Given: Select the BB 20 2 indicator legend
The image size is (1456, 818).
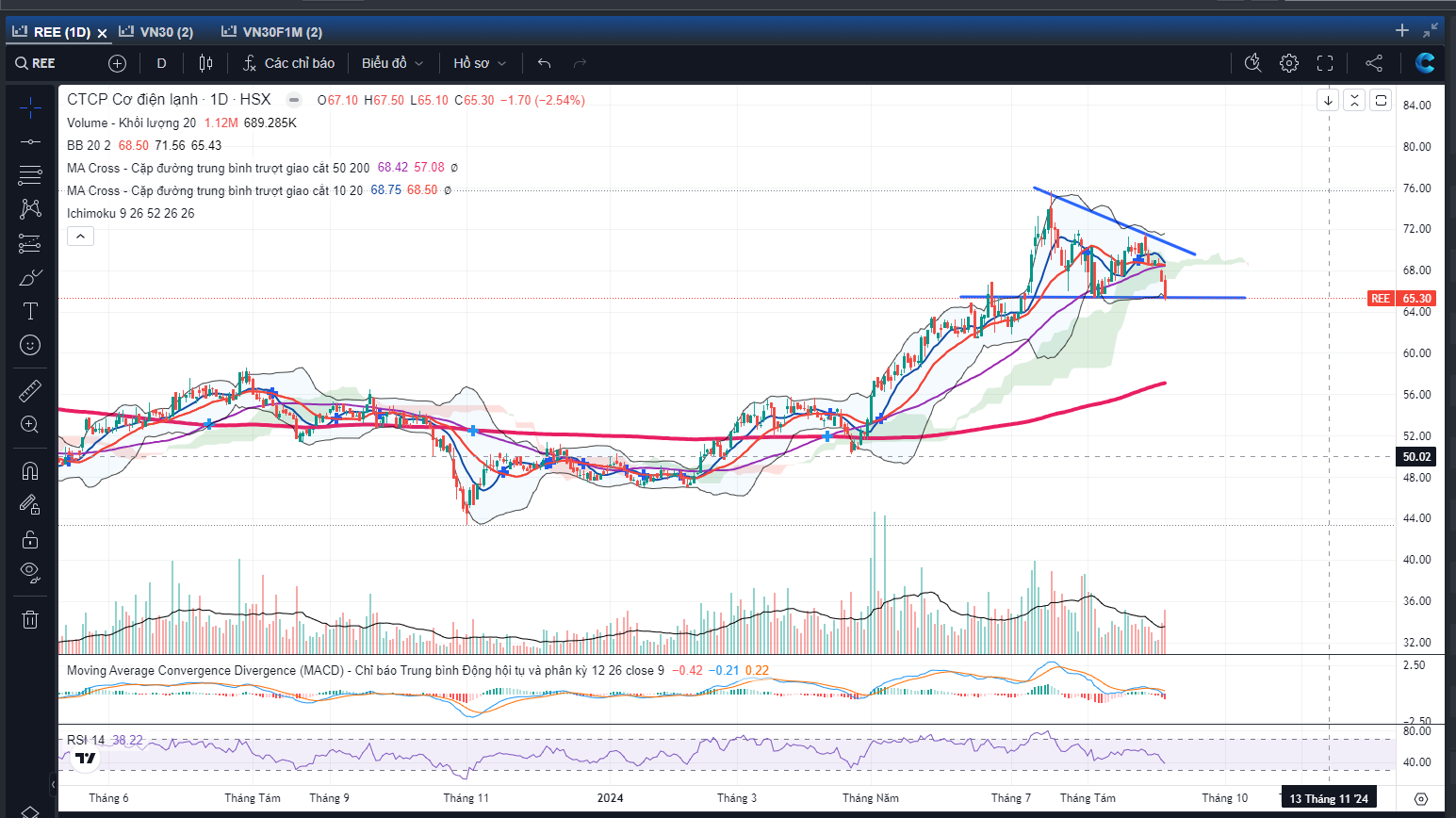Looking at the screenshot, I should (x=89, y=145).
